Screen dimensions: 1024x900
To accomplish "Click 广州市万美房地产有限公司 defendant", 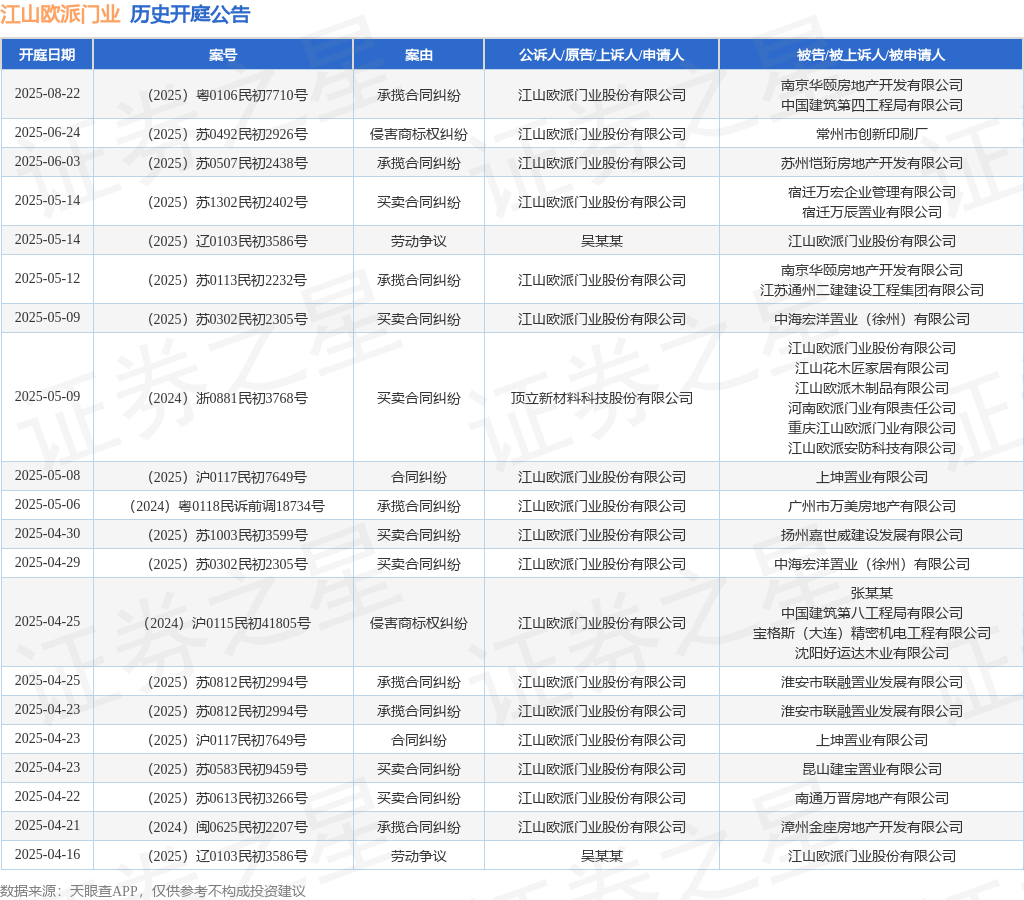I will (x=872, y=506).
